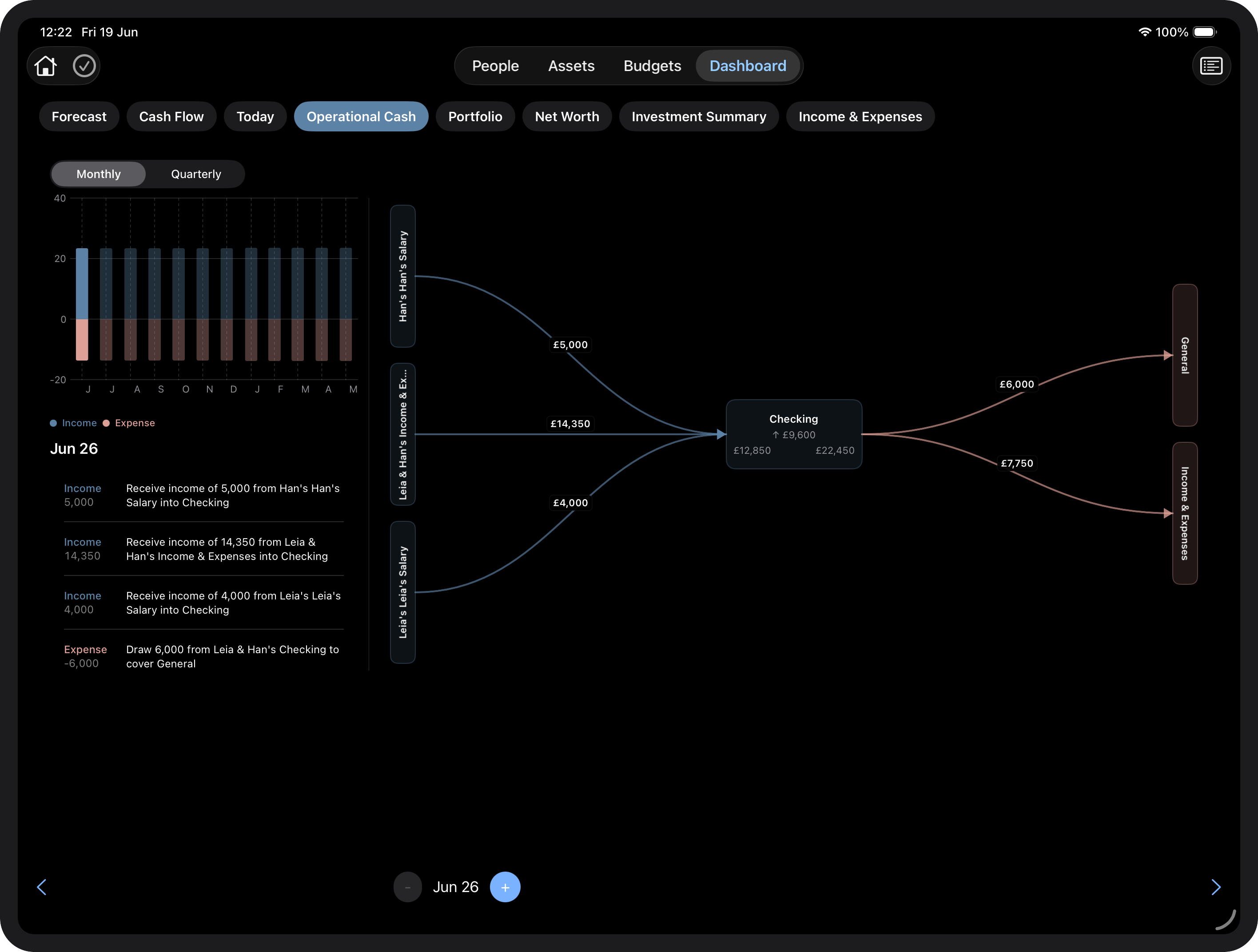The height and width of the screenshot is (952, 1258).
Task: Select the Monthly view toggle
Action: (x=98, y=174)
